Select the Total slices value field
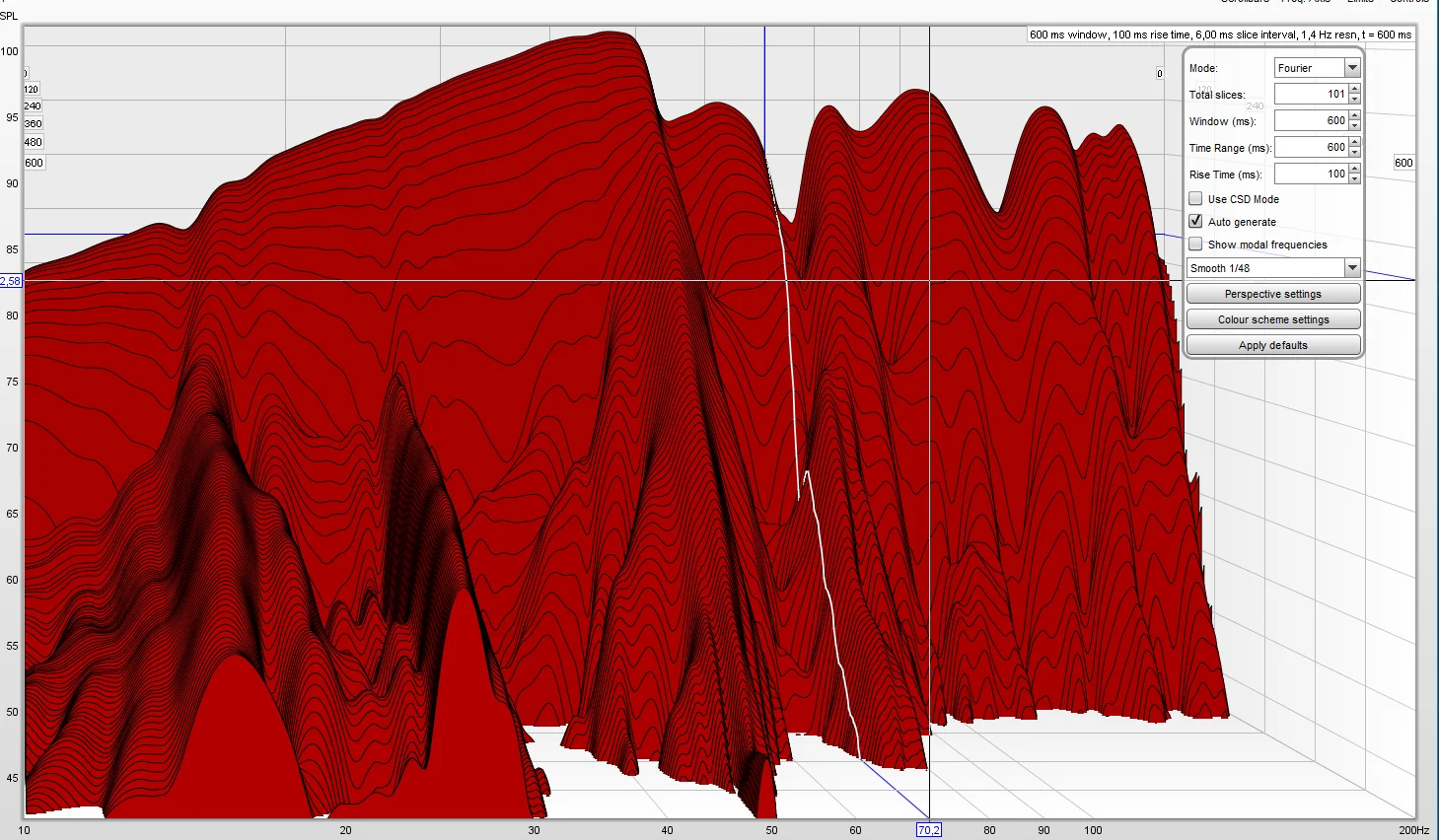The width and height of the screenshot is (1439, 840). (x=1311, y=94)
